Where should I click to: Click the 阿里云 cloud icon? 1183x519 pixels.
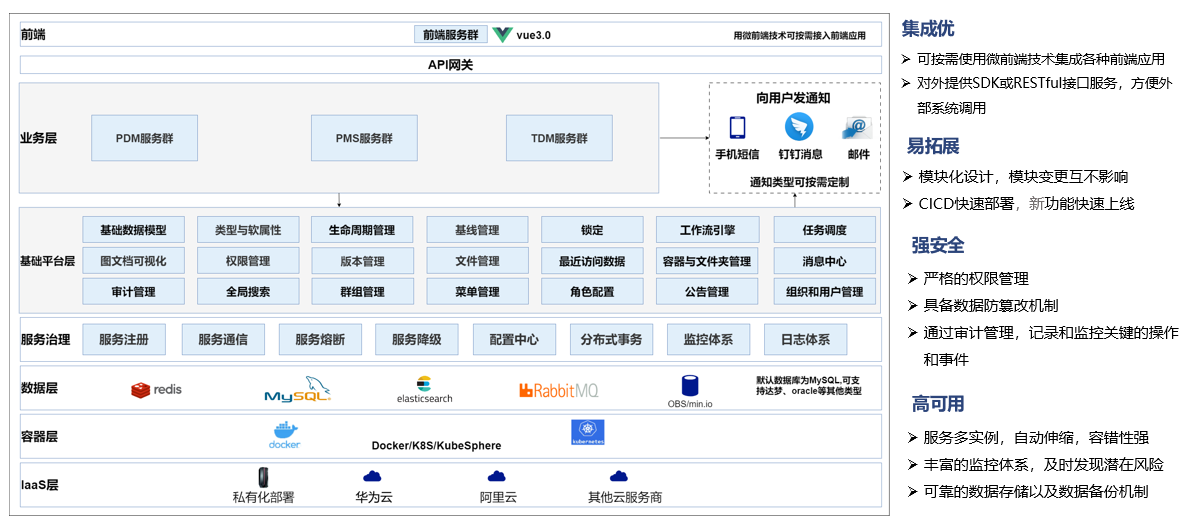497,477
